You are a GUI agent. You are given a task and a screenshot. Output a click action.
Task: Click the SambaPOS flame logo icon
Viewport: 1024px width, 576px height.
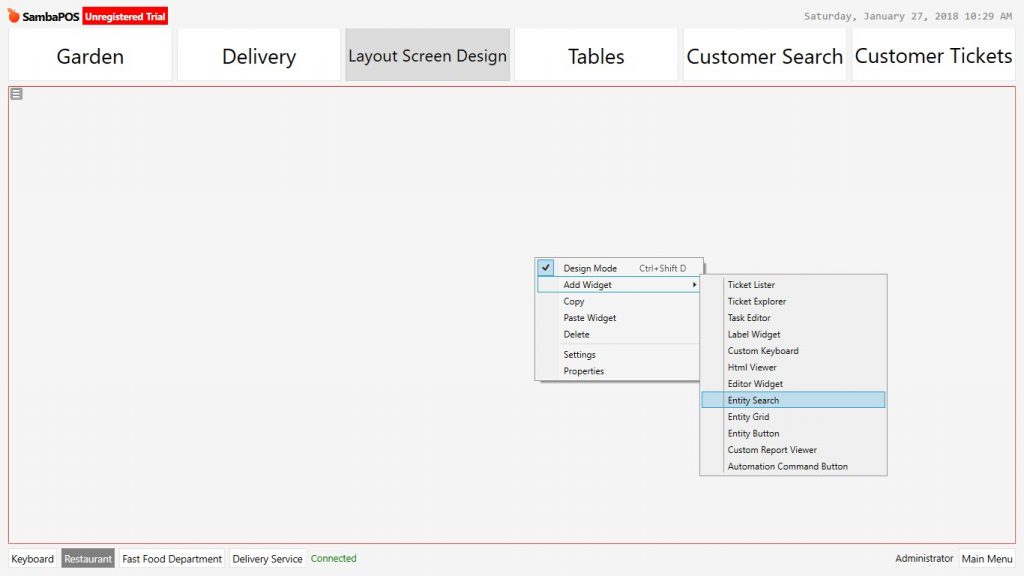14,15
